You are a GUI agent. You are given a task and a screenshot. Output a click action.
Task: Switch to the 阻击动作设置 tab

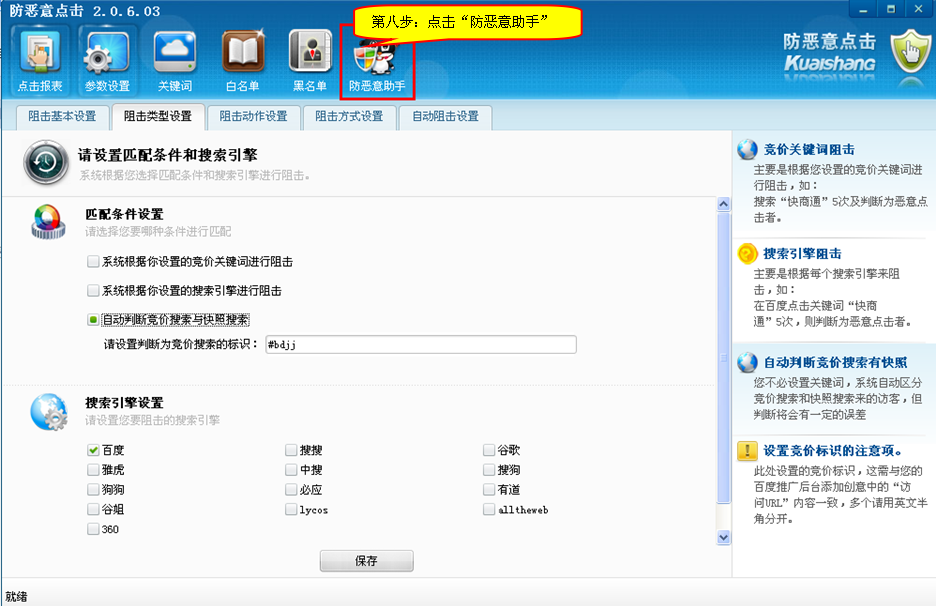pos(253,116)
